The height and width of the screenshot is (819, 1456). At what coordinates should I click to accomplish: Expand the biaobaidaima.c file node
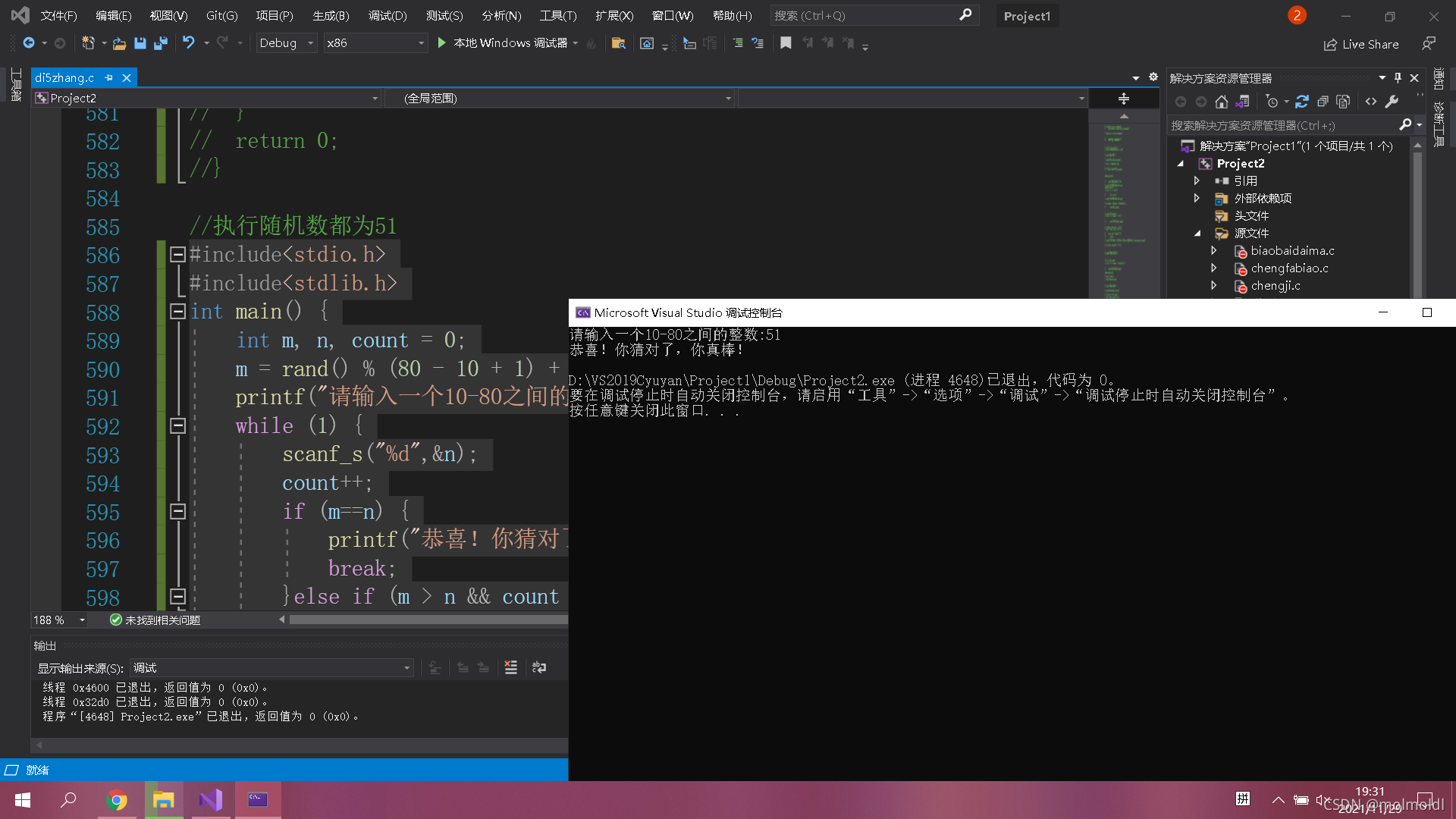pos(1213,251)
